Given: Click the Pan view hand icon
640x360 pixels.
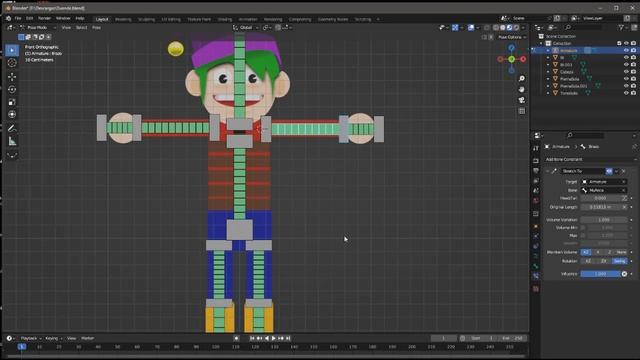Looking at the screenshot, I should click(522, 89).
